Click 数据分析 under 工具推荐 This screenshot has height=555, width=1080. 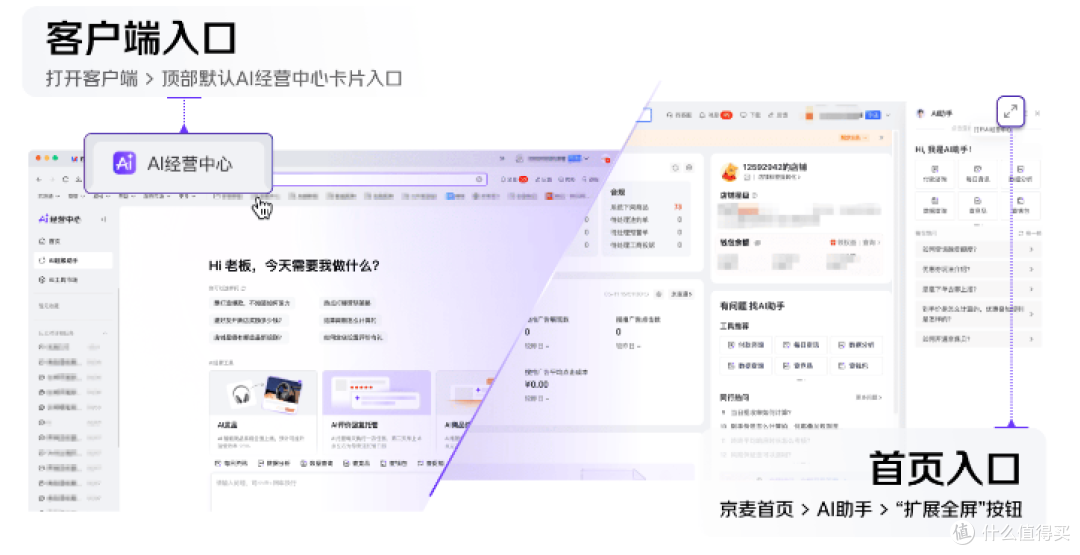point(855,344)
